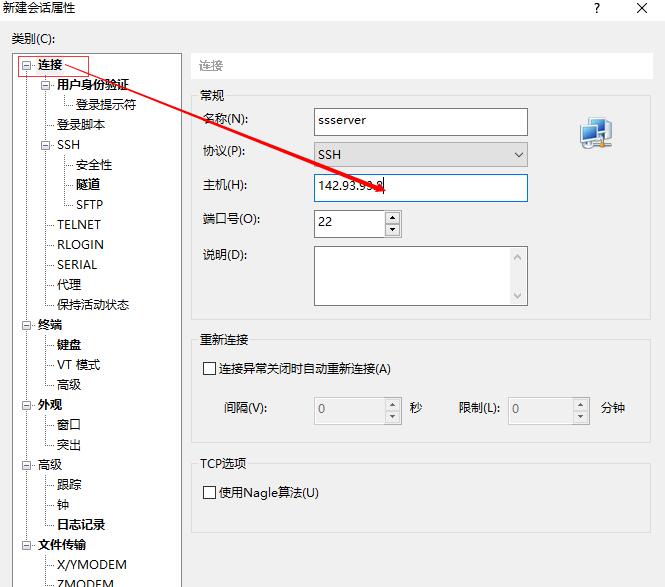This screenshot has height=587, width=665.
Task: Select 隧道 under SSH
Action: point(88,184)
